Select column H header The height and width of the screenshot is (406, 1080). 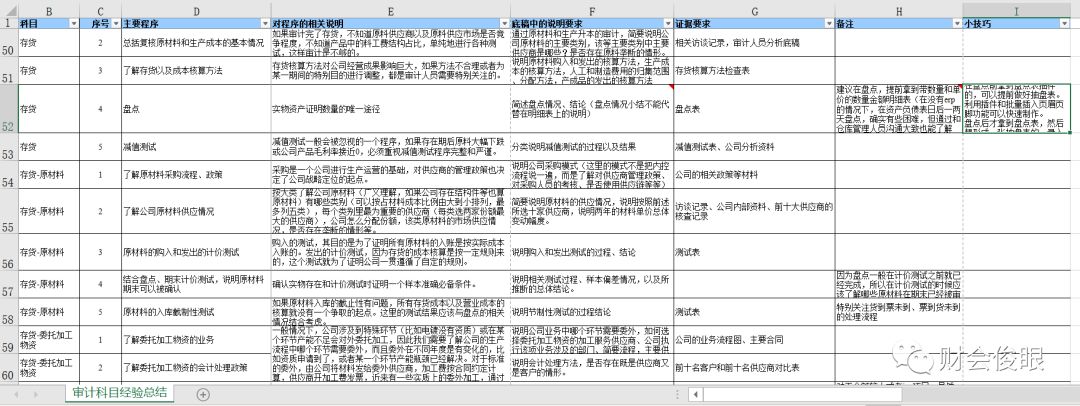pyautogui.click(x=899, y=12)
